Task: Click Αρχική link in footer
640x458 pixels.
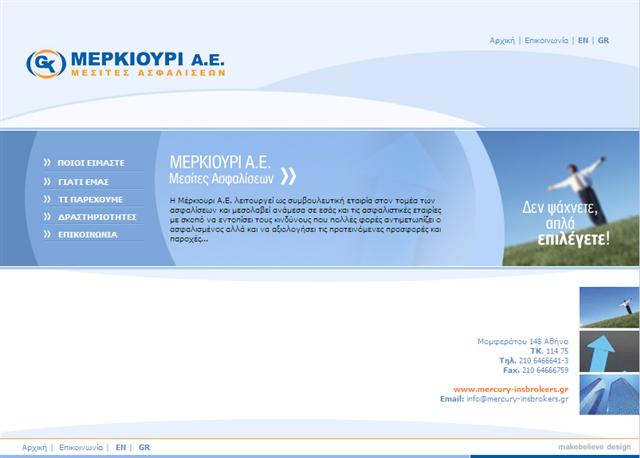Action: (x=34, y=447)
